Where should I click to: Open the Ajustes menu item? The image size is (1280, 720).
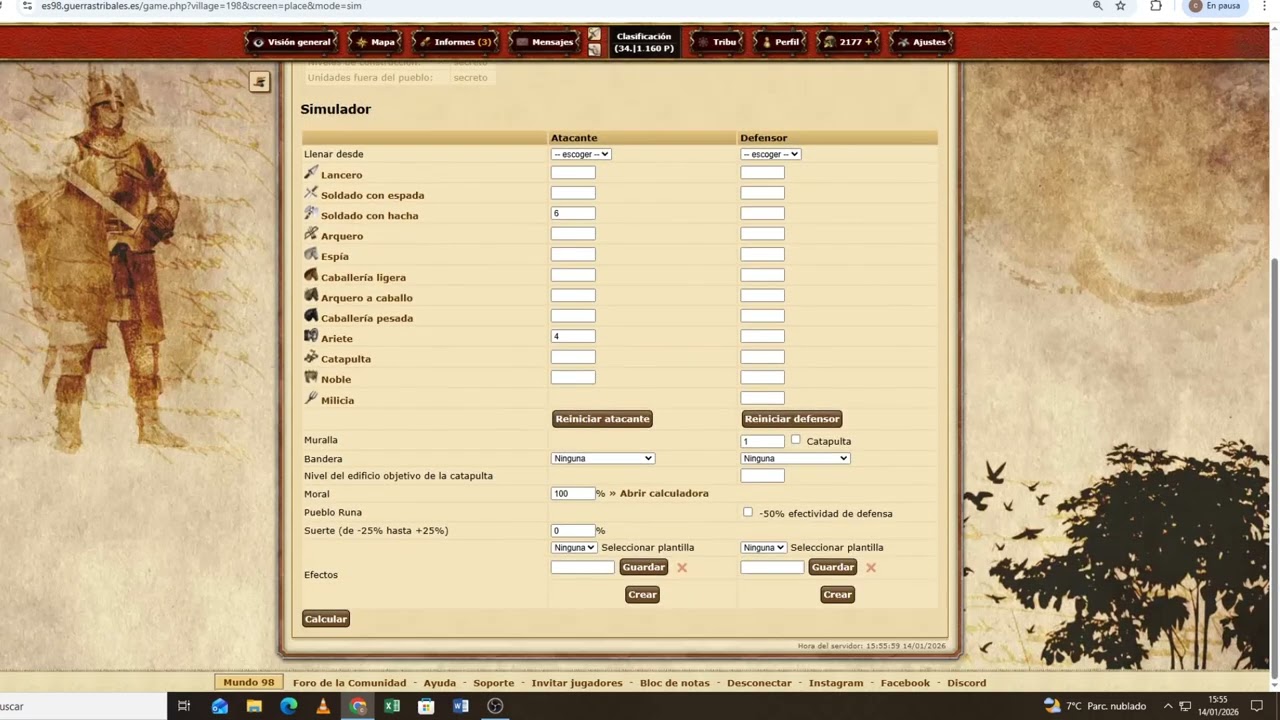pos(921,42)
